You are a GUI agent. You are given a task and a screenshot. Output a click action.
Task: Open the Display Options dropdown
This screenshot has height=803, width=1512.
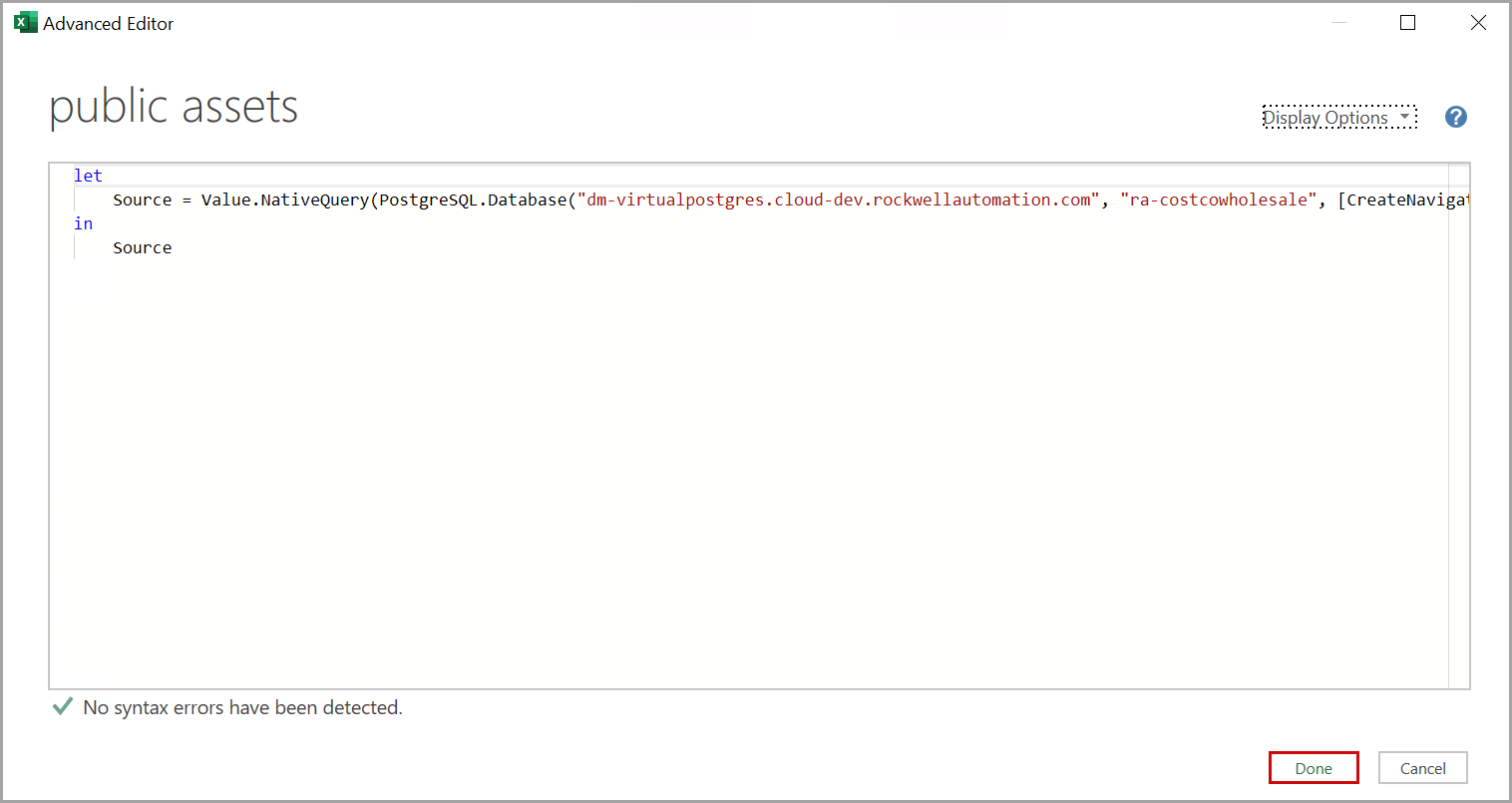click(x=1338, y=118)
